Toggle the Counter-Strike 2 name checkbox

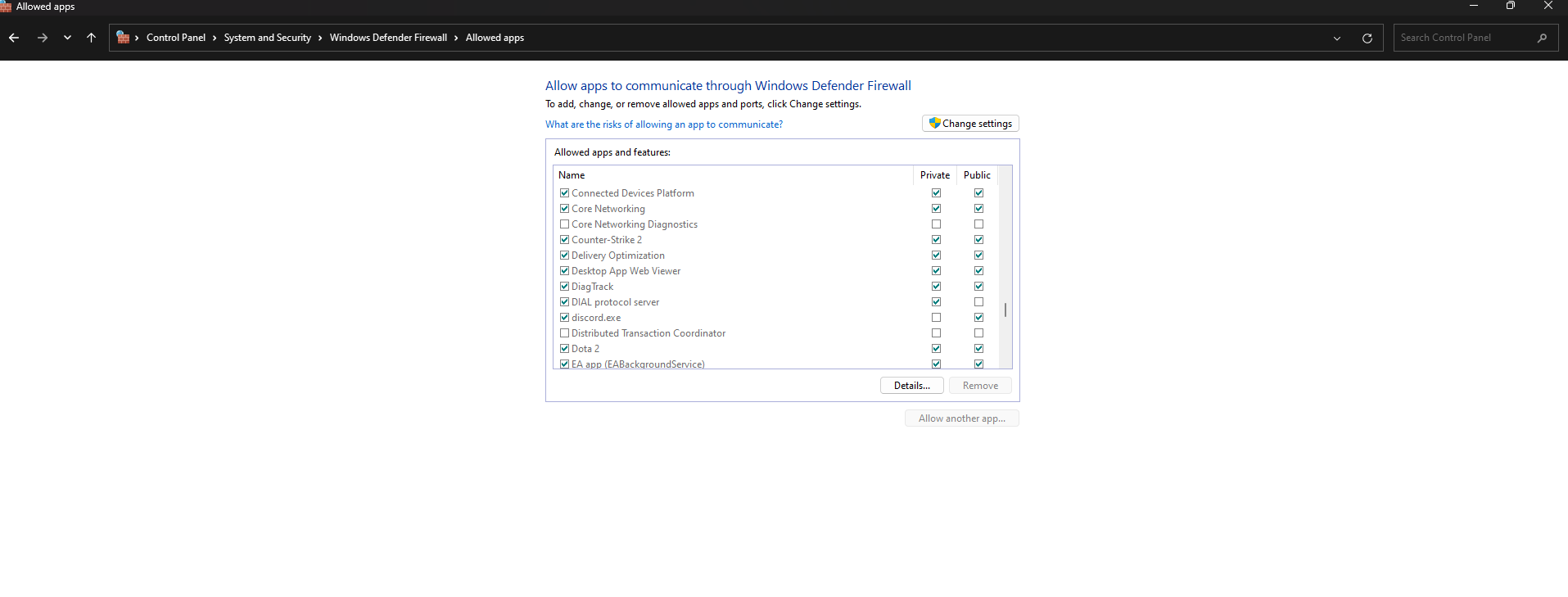pyautogui.click(x=564, y=240)
